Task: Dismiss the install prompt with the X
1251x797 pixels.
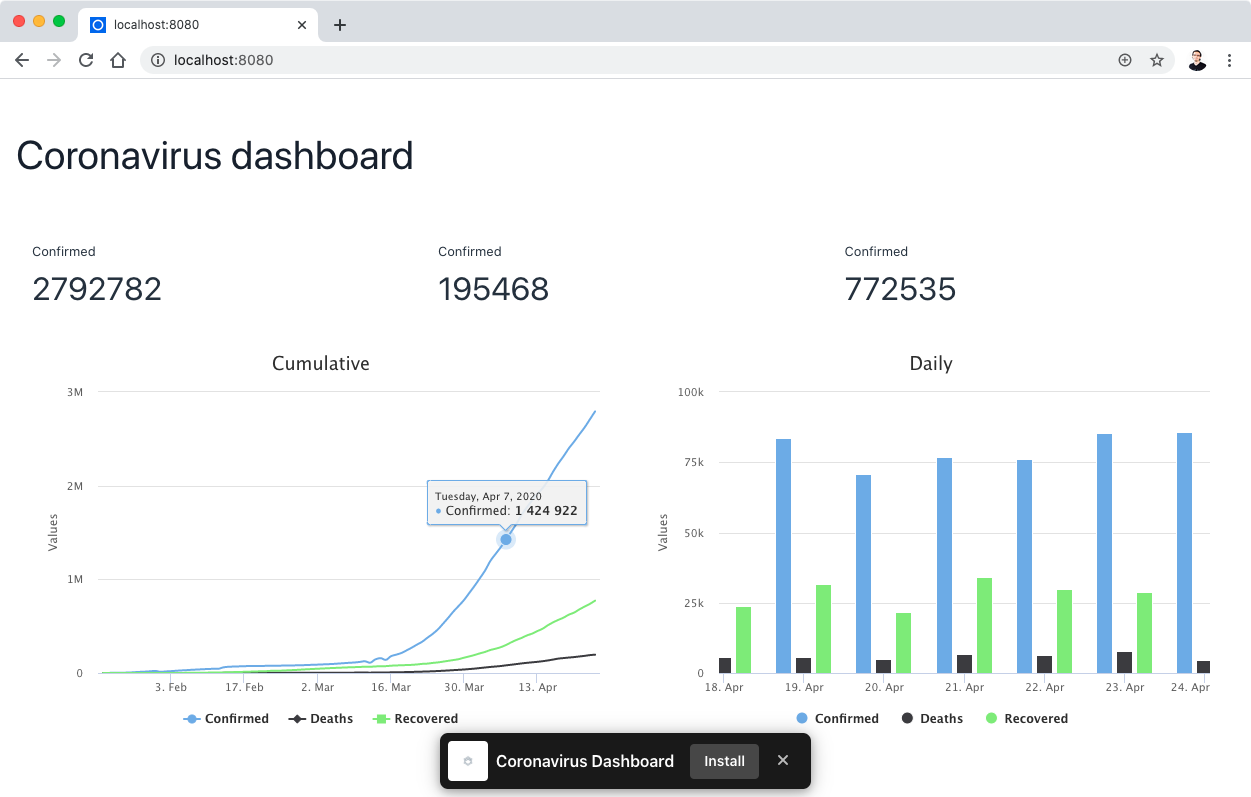Action: tap(783, 760)
